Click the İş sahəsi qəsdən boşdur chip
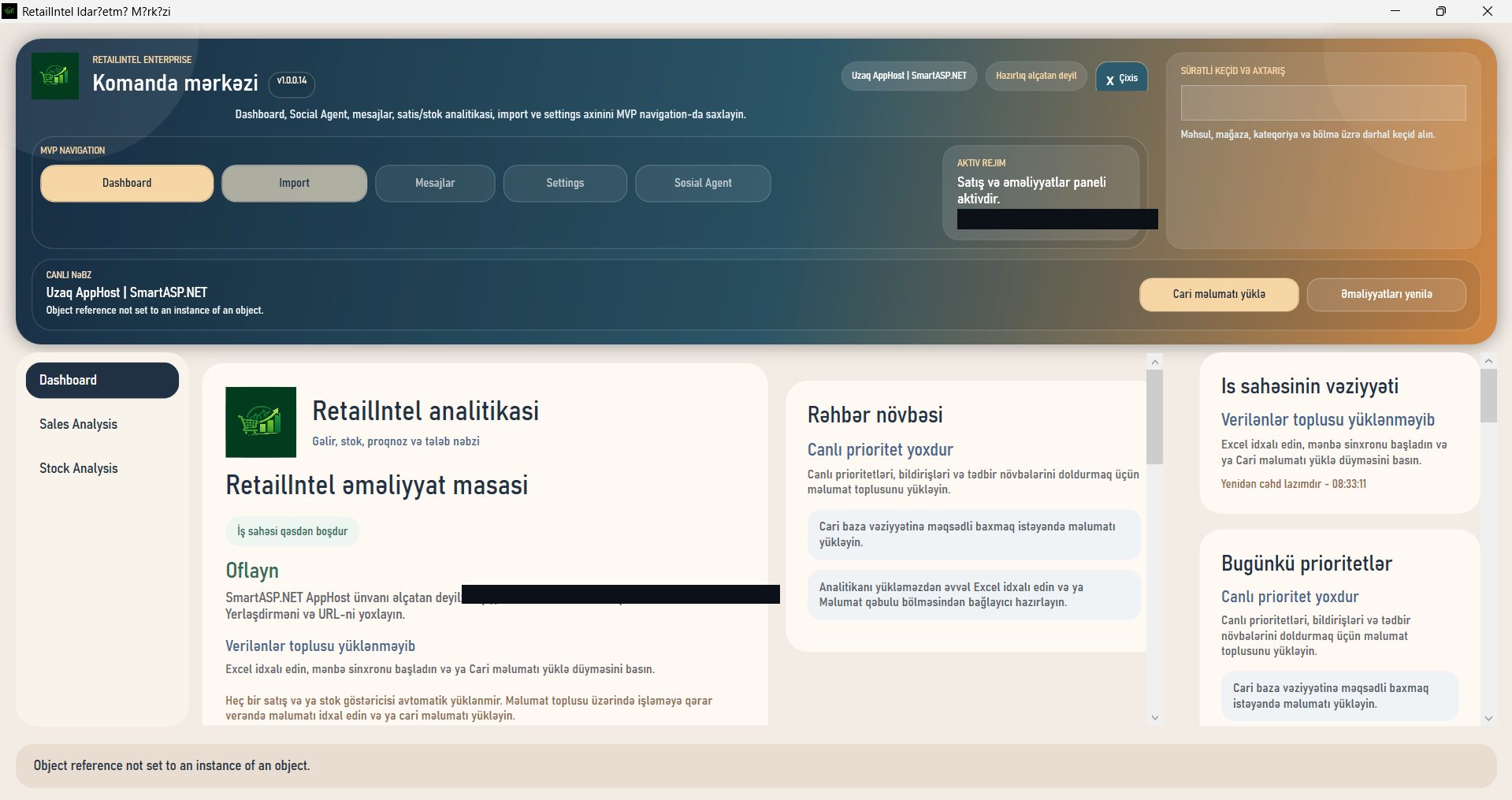Image resolution: width=1512 pixels, height=800 pixels. tap(292, 531)
